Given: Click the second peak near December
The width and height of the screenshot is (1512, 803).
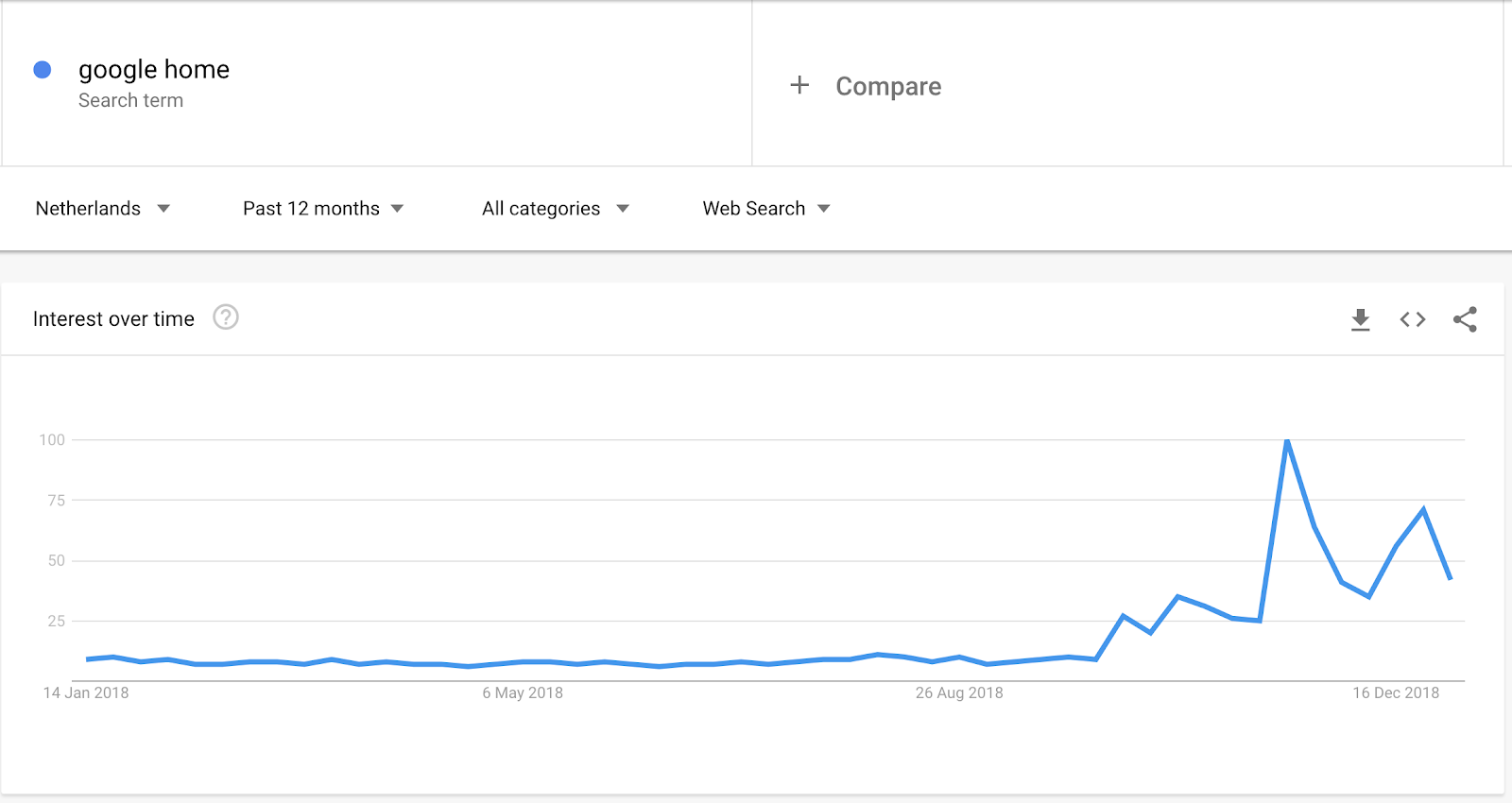Looking at the screenshot, I should (1423, 510).
